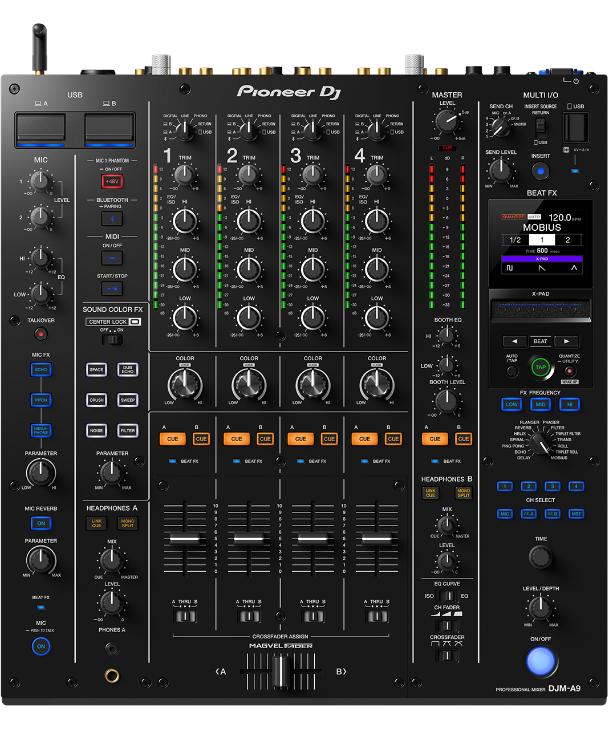The height and width of the screenshot is (730, 609).
Task: Click channel 1 input selector knob
Action: 185,130
